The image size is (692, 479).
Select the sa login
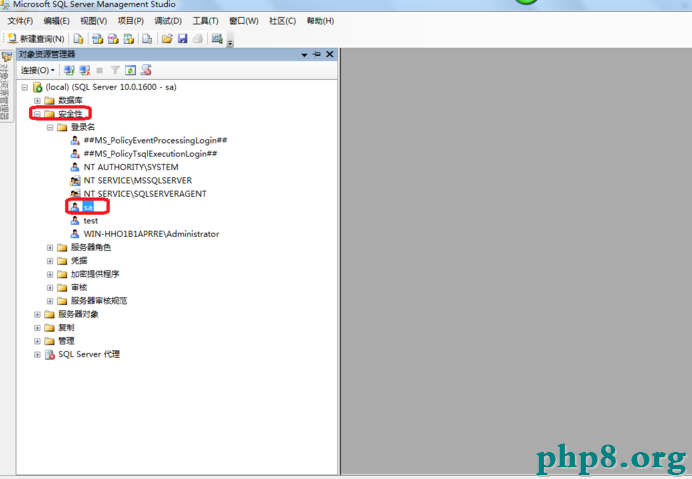tap(88, 207)
